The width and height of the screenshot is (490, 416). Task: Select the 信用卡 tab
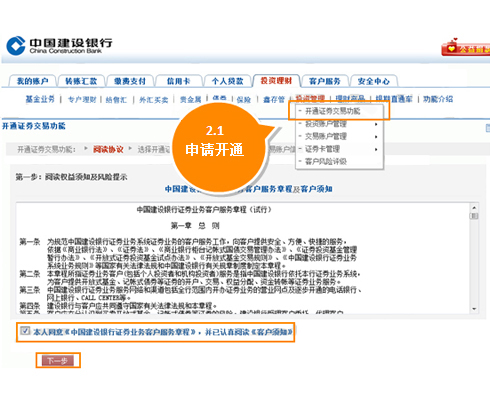tap(179, 81)
